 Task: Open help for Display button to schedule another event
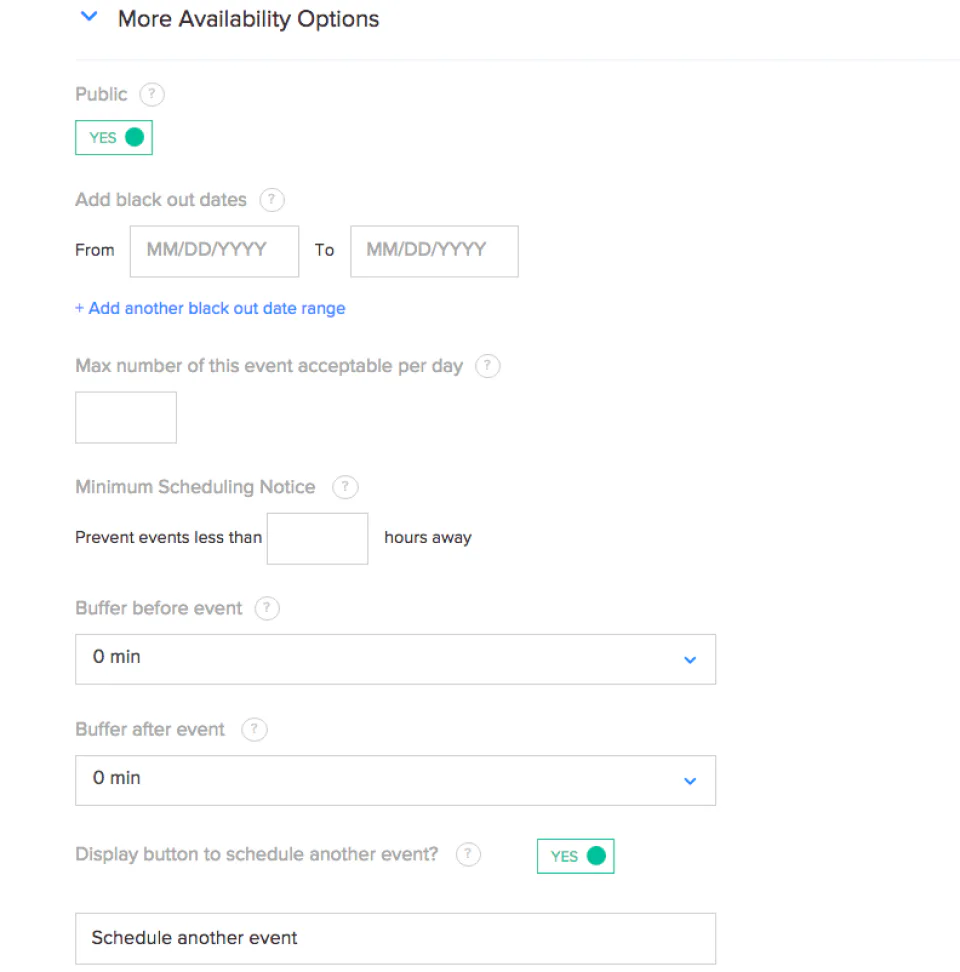(467, 854)
